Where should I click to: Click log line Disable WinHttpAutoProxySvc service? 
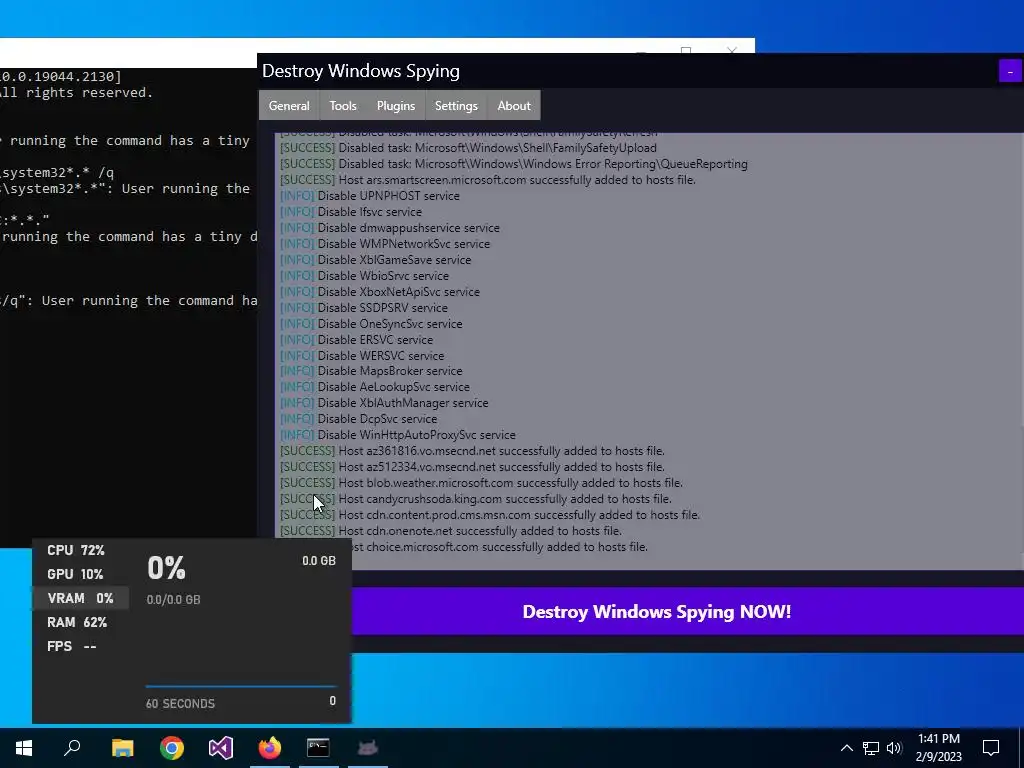click(398, 435)
